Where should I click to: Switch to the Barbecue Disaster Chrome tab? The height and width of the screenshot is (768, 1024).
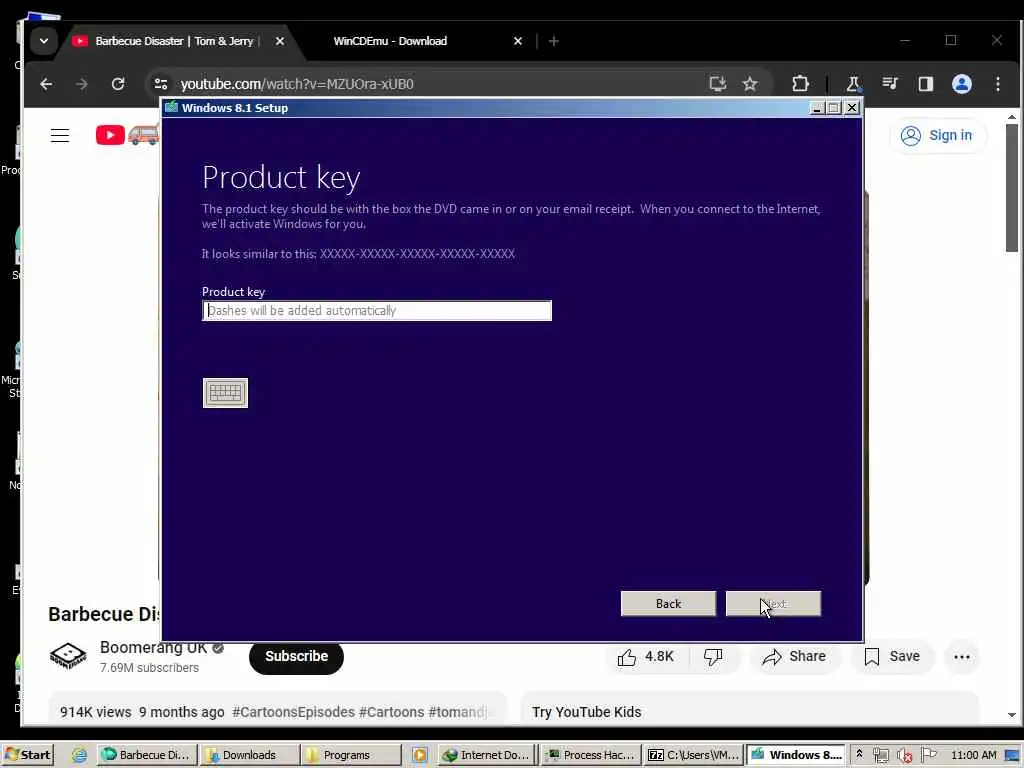coord(174,41)
